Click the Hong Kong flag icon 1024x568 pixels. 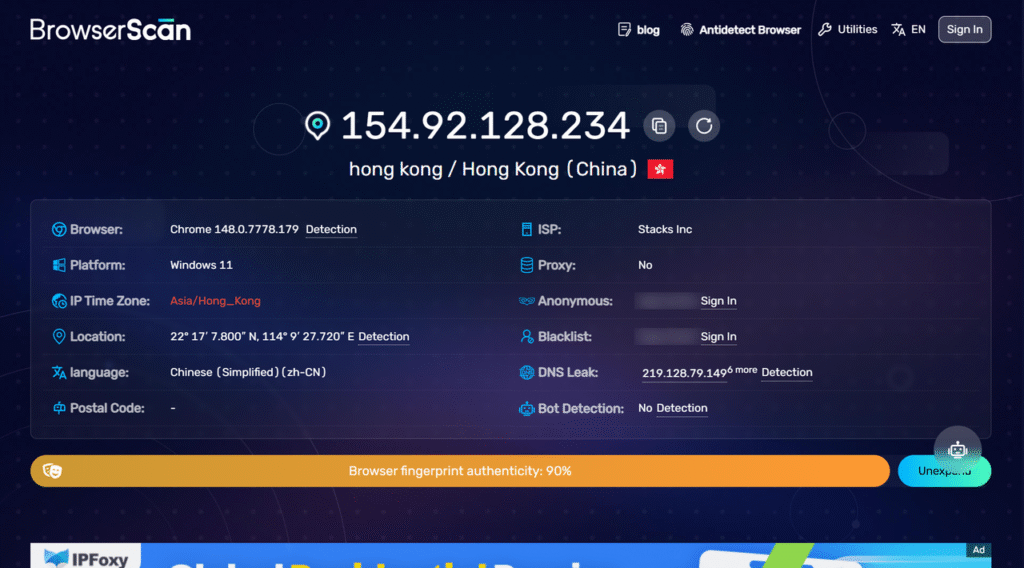(660, 169)
